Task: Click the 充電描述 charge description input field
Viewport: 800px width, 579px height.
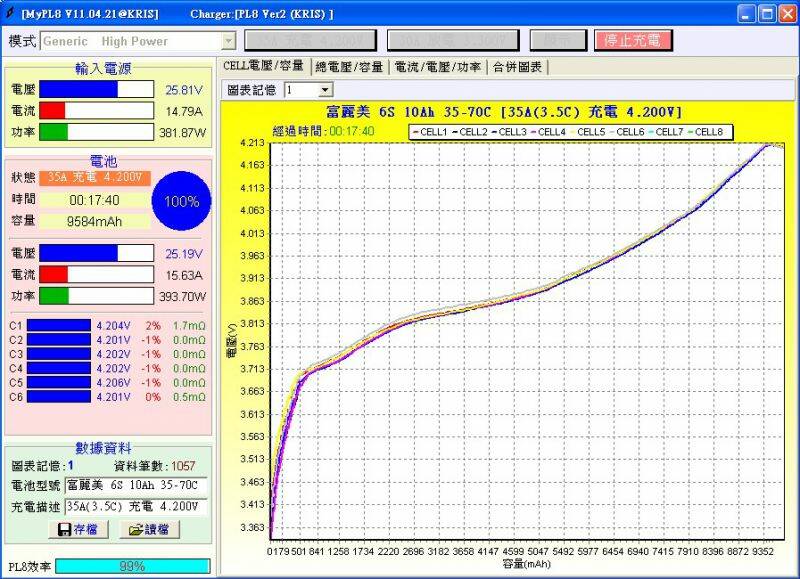Action: tap(136, 507)
